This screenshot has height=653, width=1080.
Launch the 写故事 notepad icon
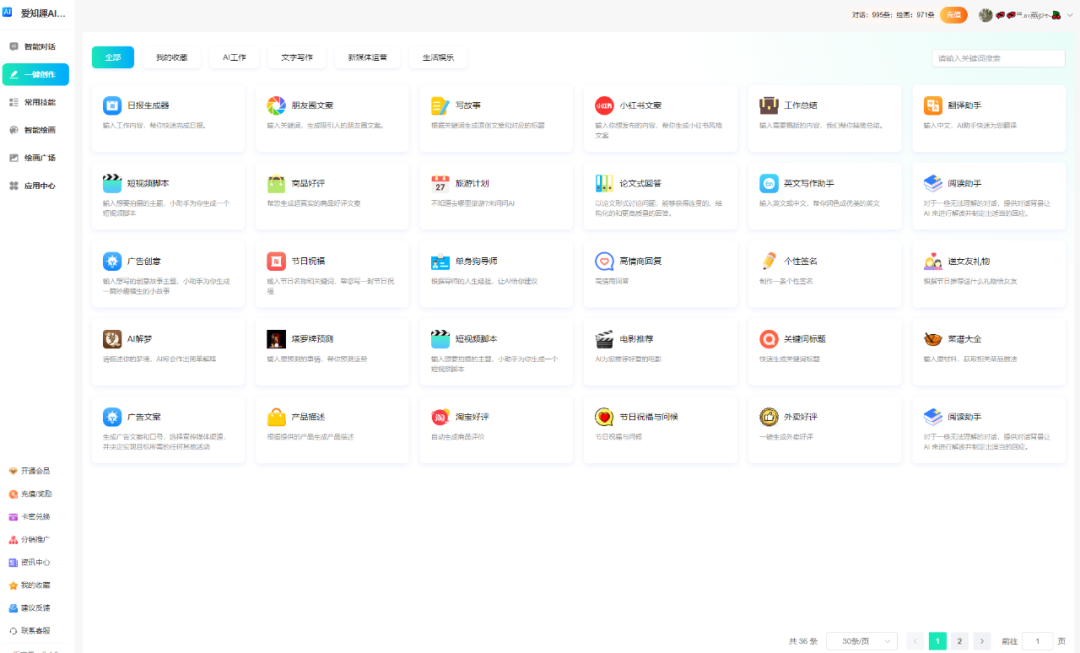[x=440, y=105]
